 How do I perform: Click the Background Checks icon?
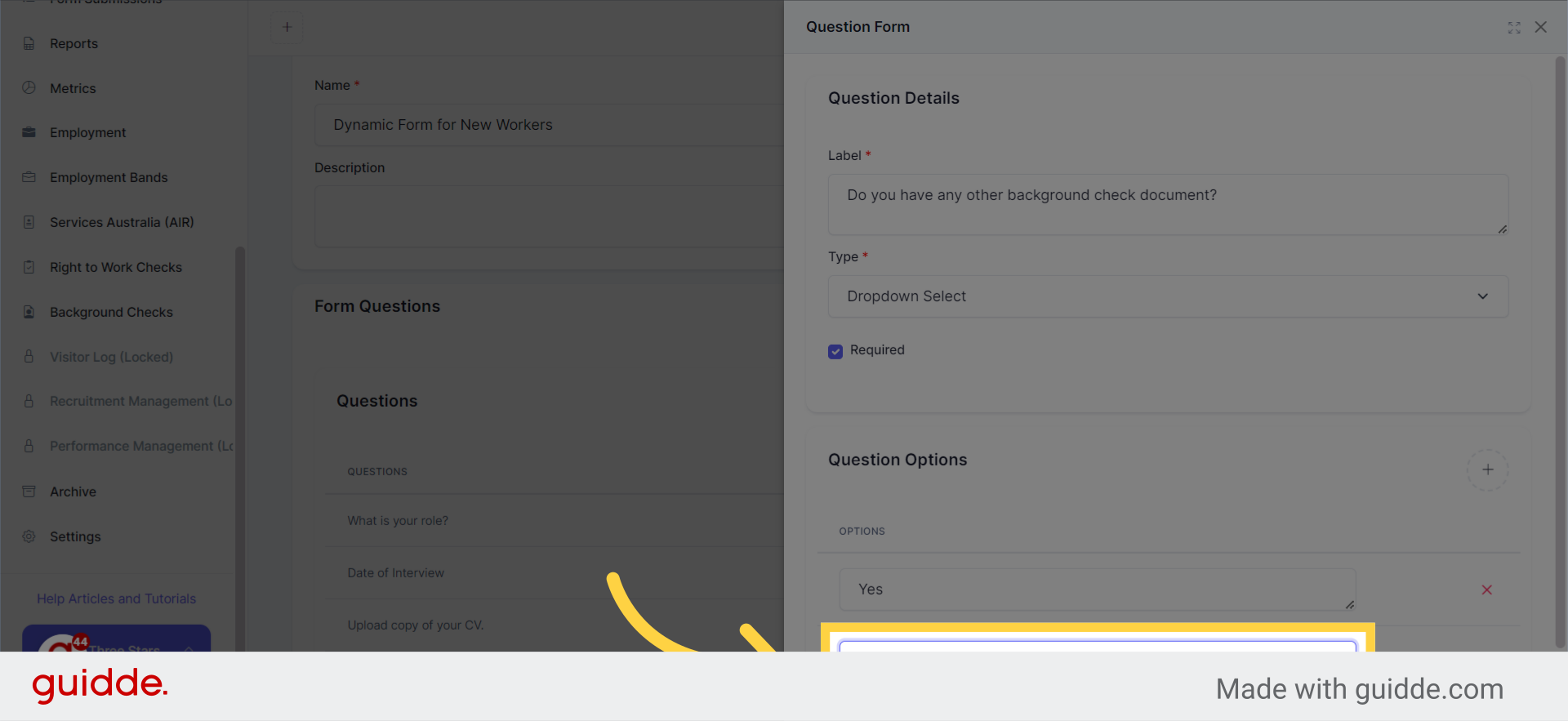(x=29, y=312)
